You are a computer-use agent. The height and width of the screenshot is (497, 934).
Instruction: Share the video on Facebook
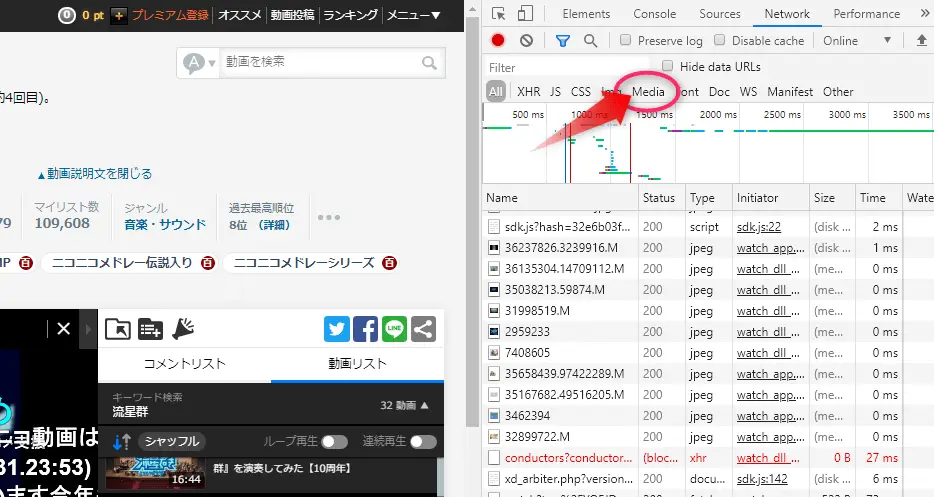click(365, 329)
